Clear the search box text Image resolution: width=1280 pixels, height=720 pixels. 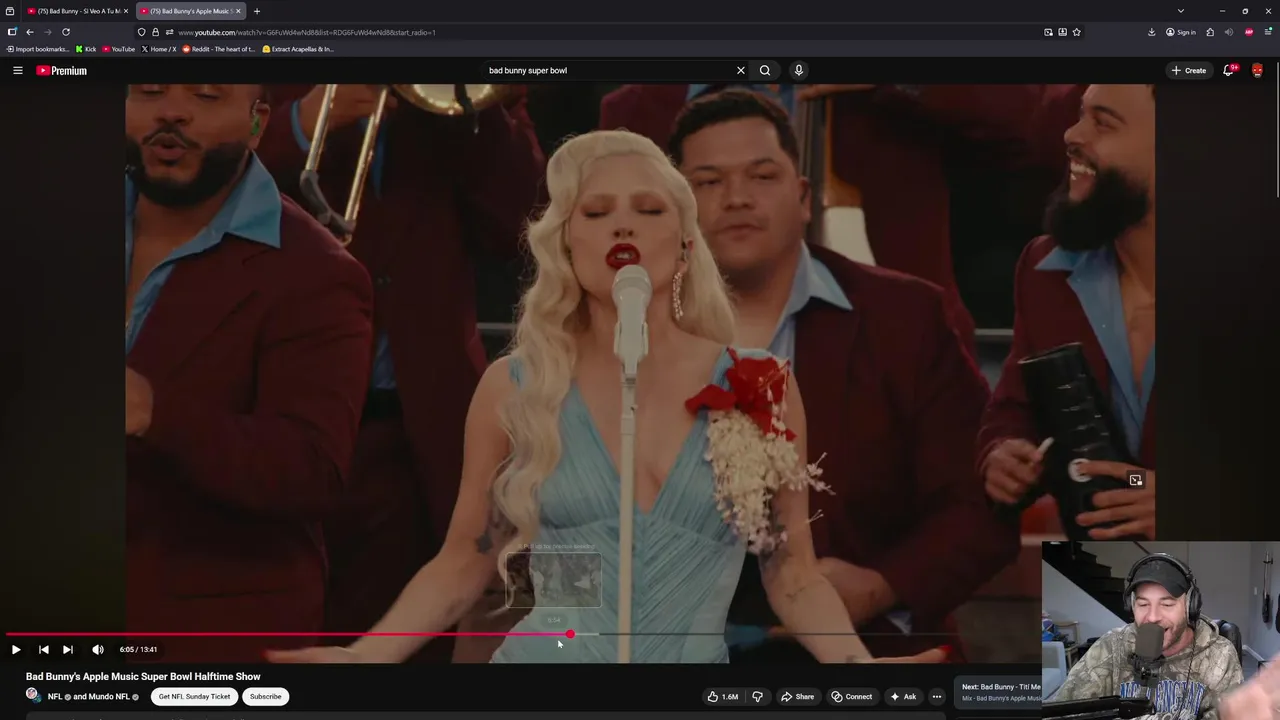tap(741, 70)
